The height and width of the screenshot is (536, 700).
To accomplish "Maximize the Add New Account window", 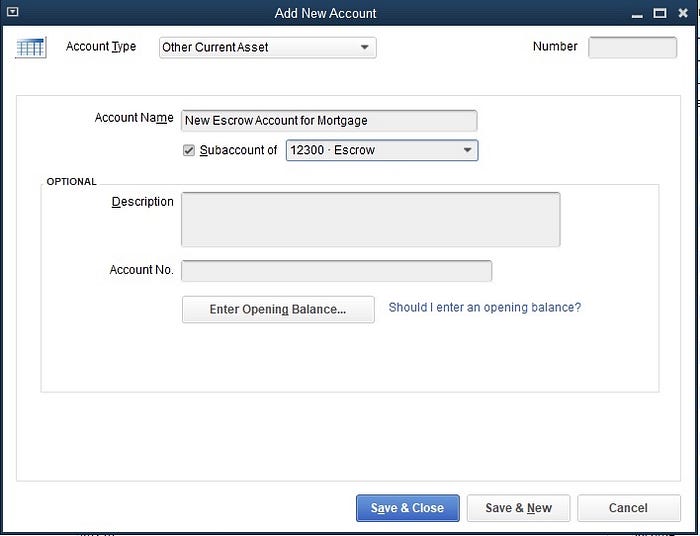I will coord(659,13).
